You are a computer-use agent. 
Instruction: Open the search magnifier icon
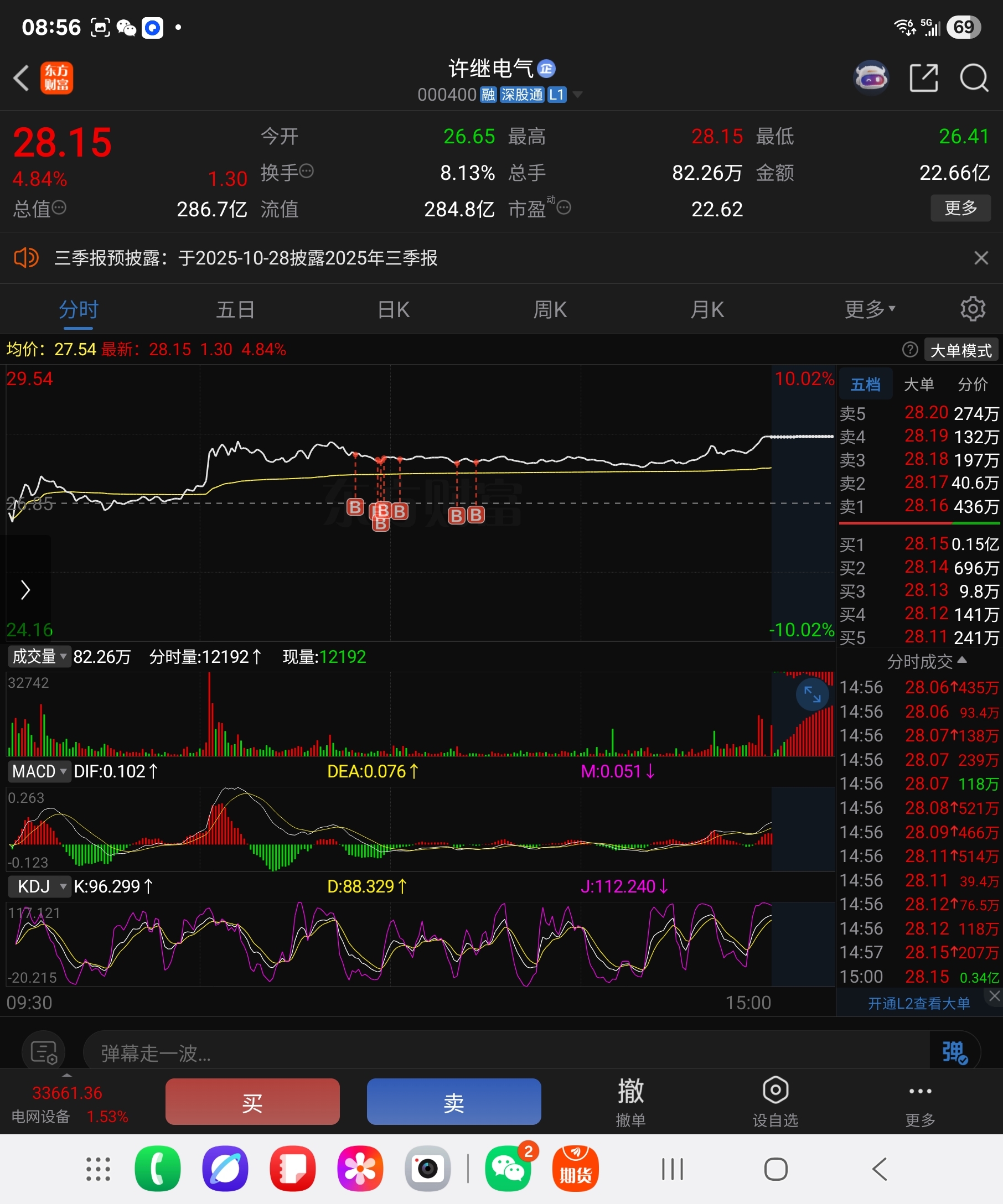coord(974,78)
